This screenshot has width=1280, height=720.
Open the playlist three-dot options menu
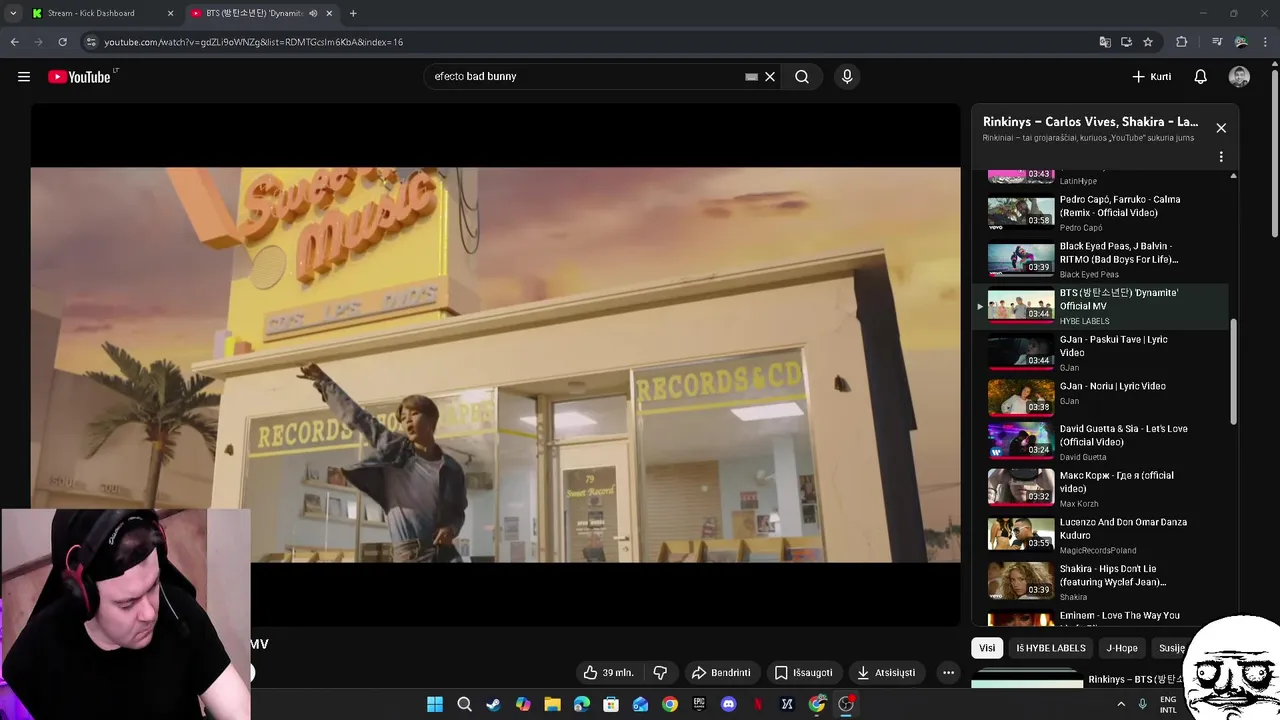1221,157
